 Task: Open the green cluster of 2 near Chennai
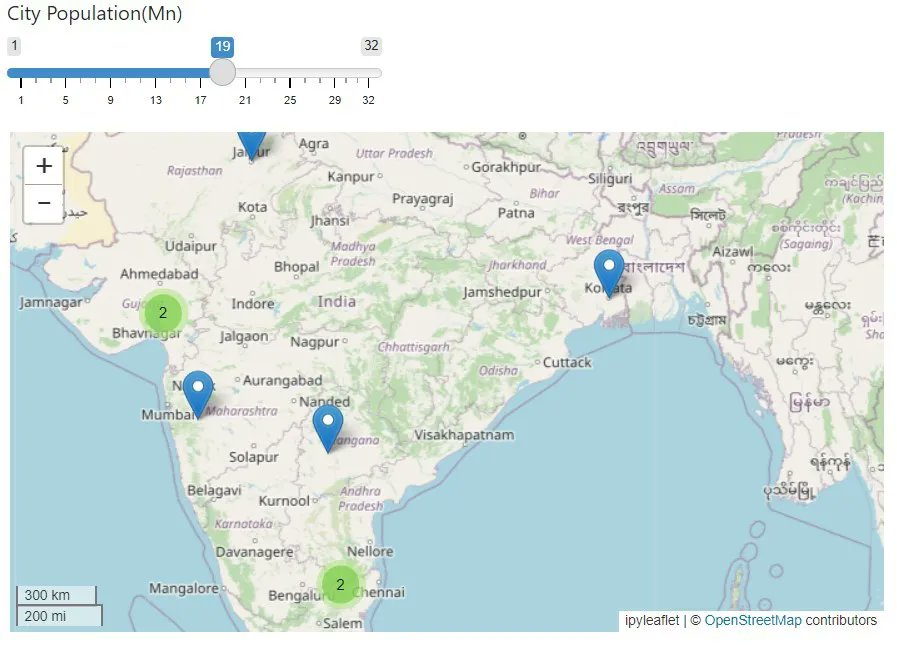(x=340, y=585)
